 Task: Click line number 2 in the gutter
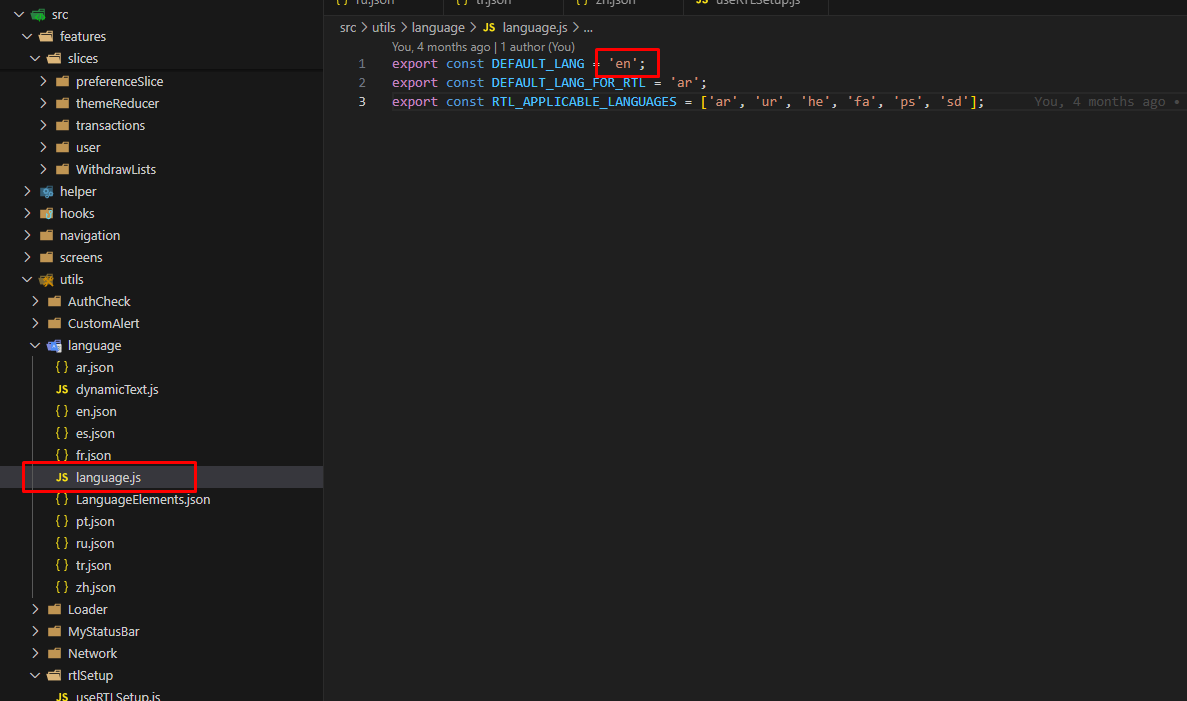pos(362,82)
